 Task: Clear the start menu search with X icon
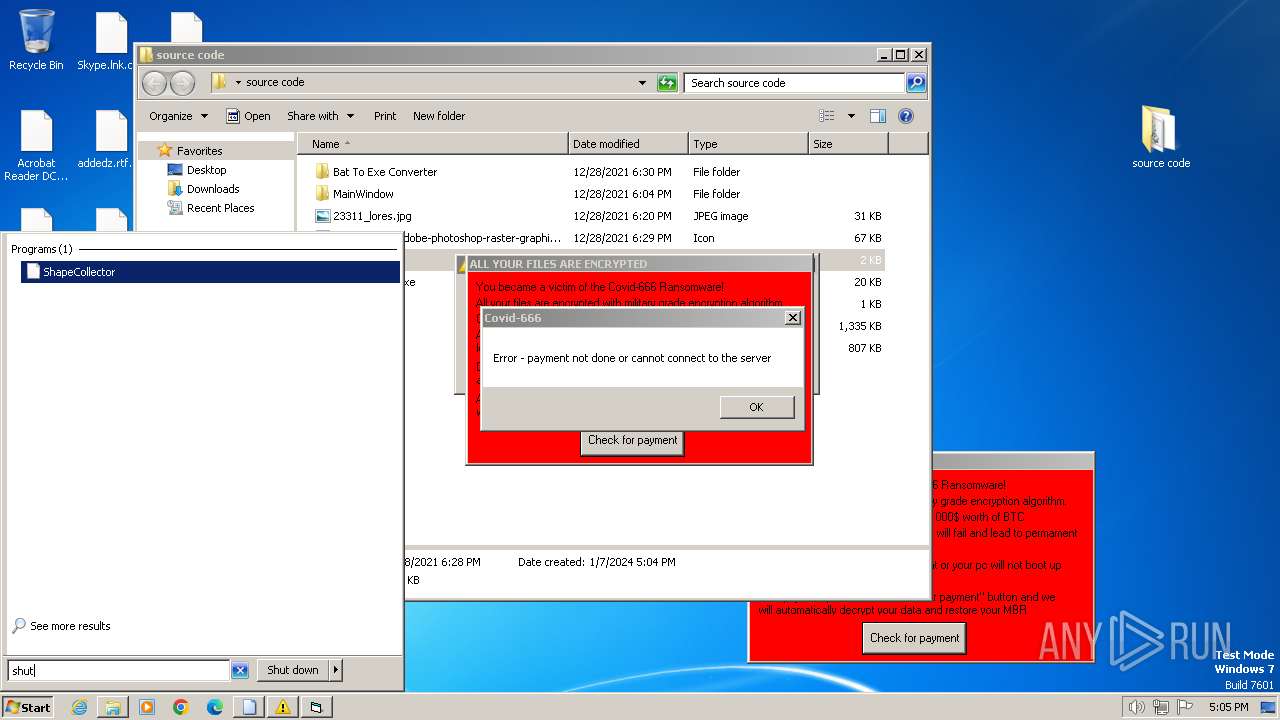tap(240, 670)
